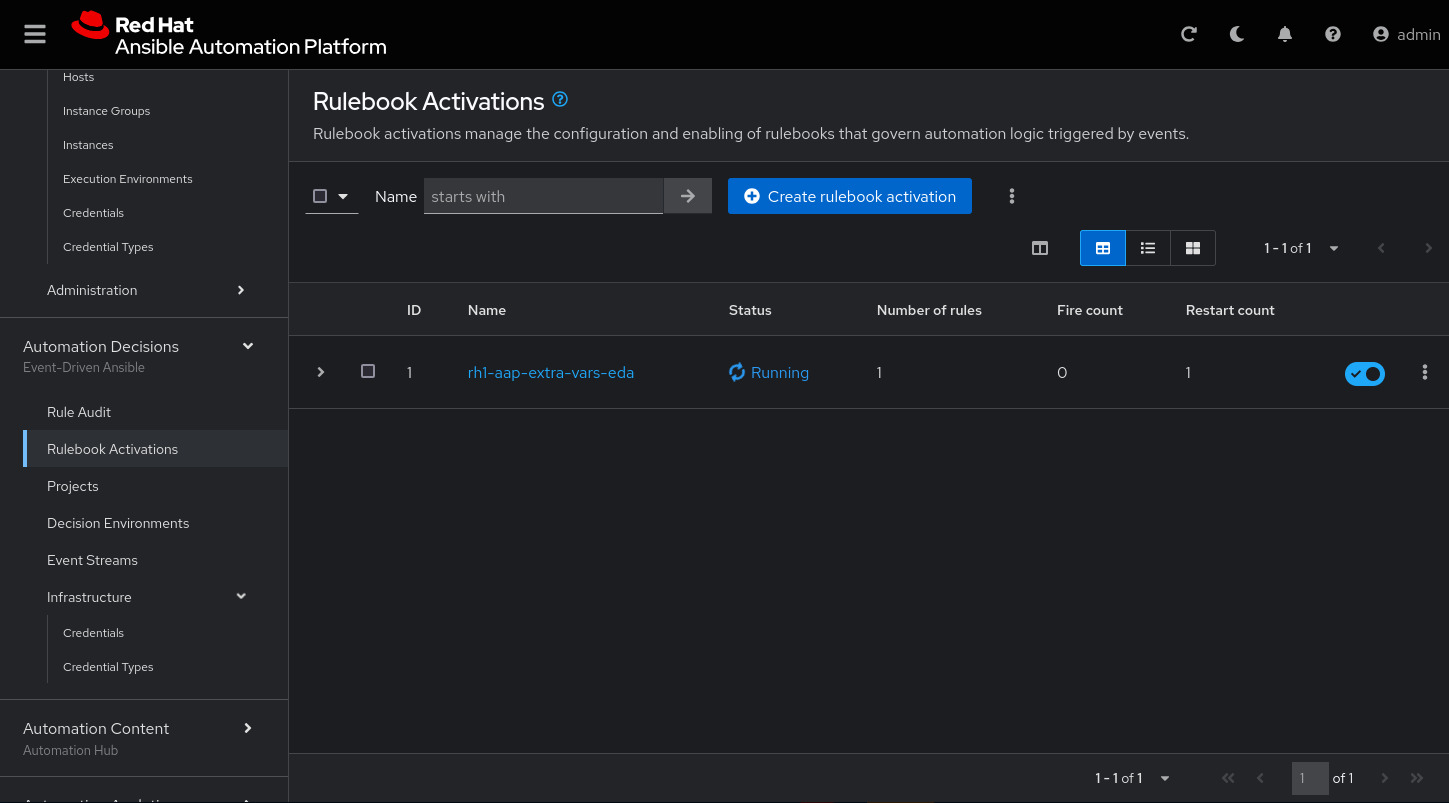Open Credential Types under Infrastructure
Viewport: 1449px width, 803px height.
click(x=108, y=667)
